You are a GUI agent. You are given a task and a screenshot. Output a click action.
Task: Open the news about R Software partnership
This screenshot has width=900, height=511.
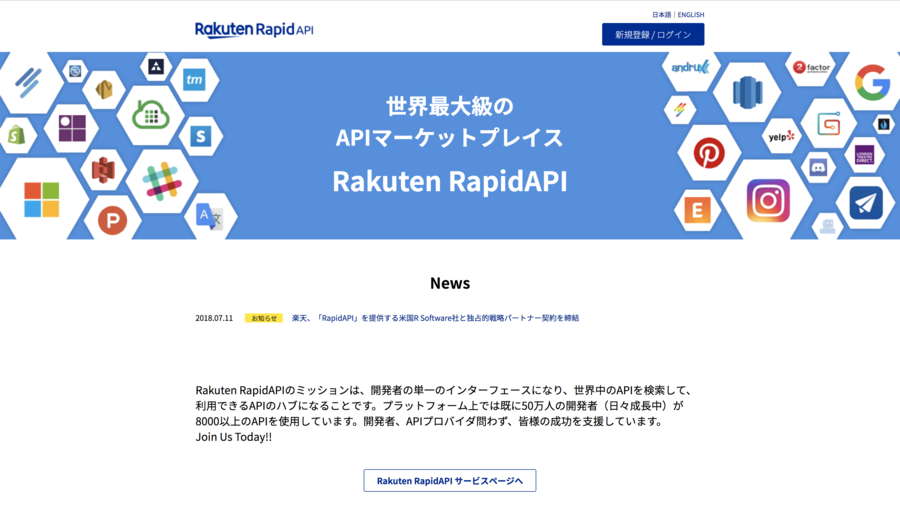pos(435,318)
